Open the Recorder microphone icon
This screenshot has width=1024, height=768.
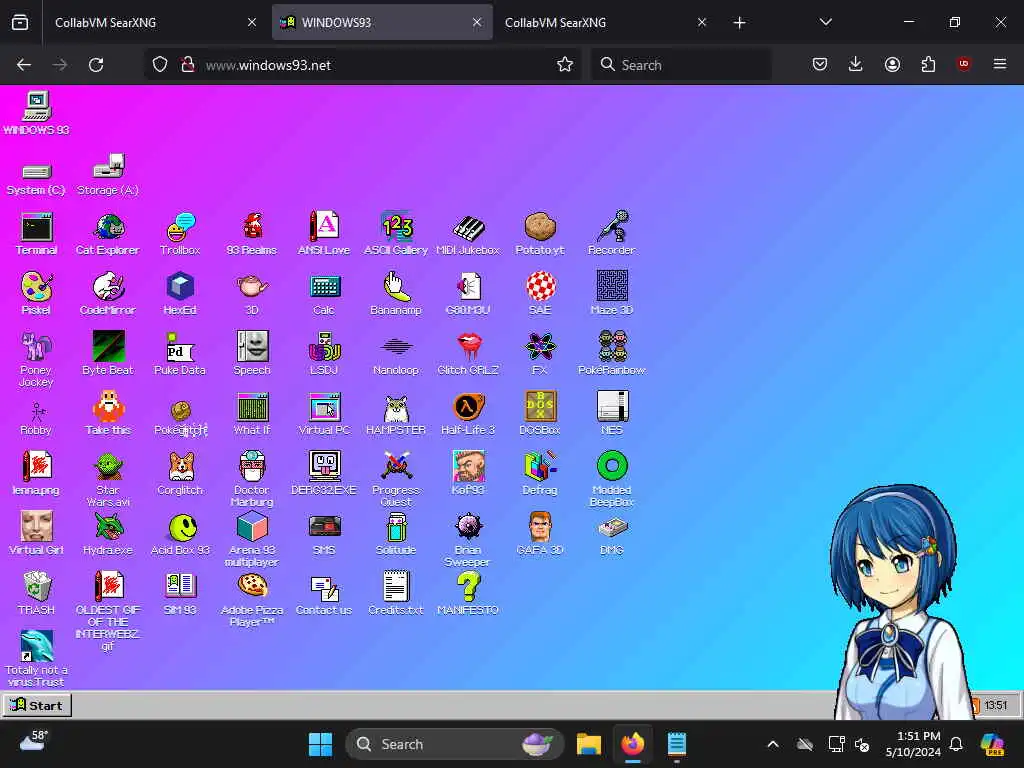tap(612, 233)
